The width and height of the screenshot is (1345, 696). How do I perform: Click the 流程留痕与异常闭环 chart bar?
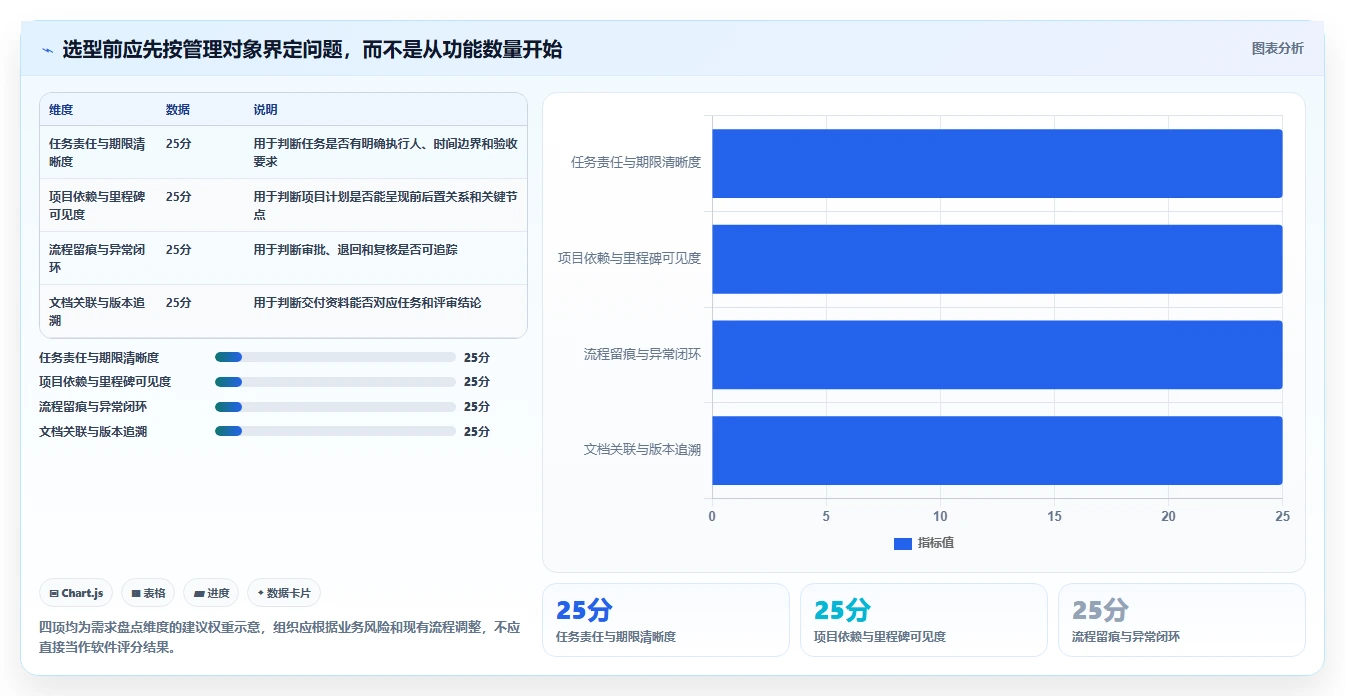pos(997,355)
